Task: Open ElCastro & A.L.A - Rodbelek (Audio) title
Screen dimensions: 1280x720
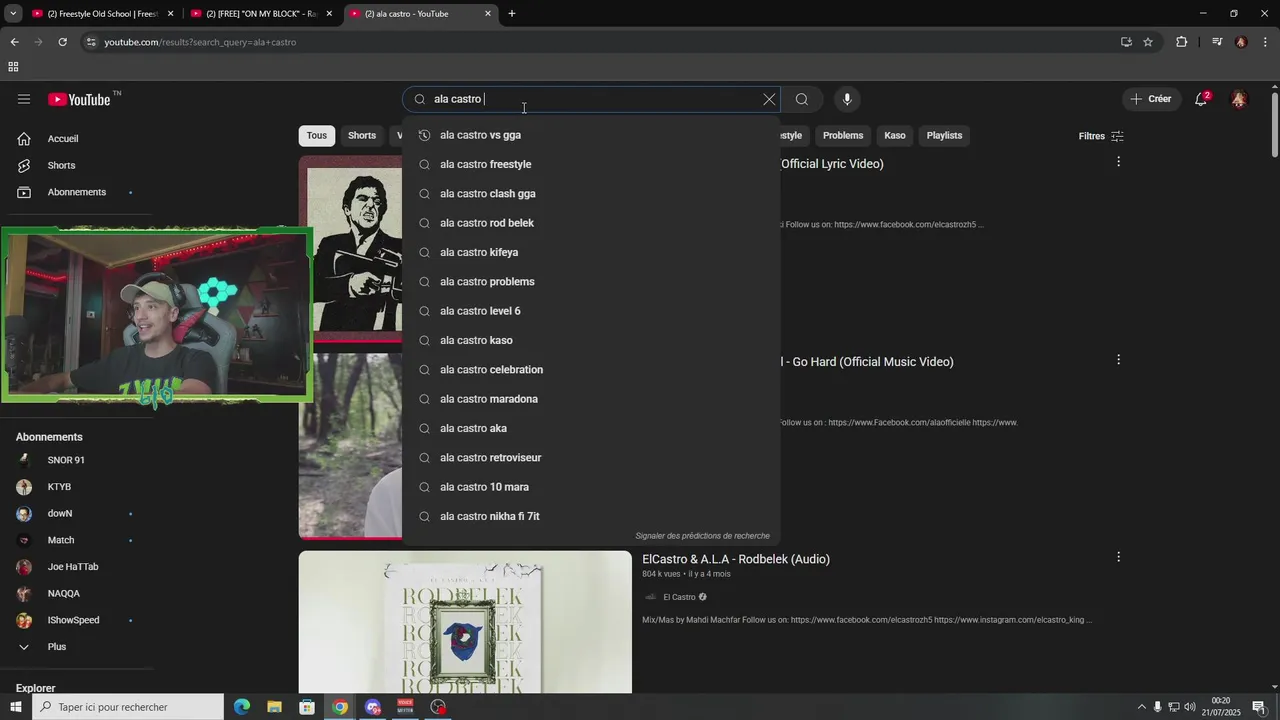Action: tap(736, 559)
